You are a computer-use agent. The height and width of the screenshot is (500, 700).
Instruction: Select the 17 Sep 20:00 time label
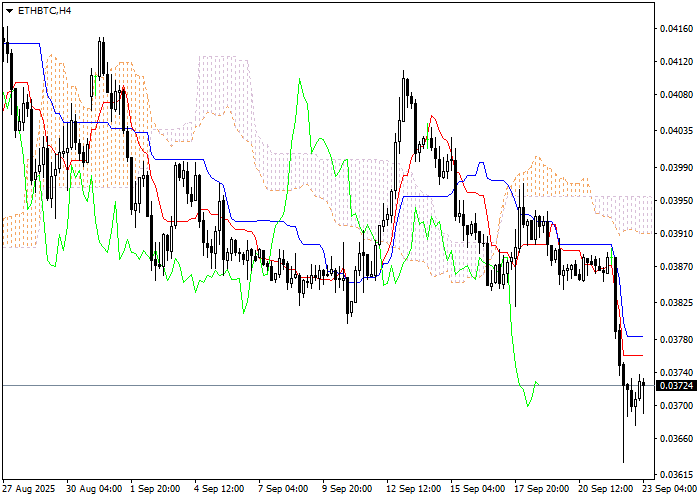(540, 489)
